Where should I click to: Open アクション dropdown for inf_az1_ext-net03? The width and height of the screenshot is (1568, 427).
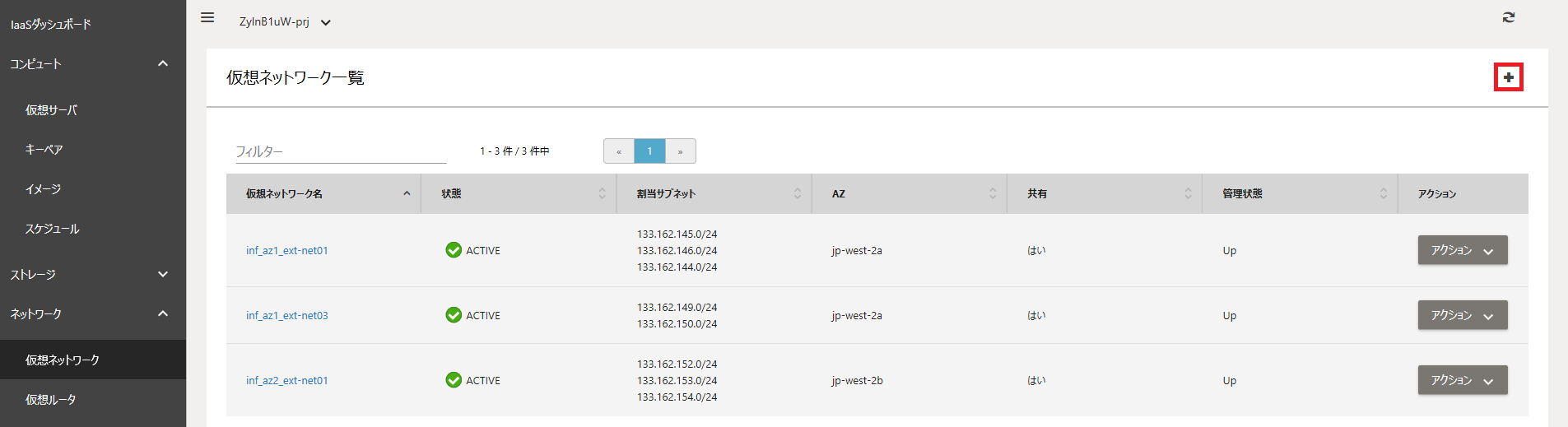coord(1463,315)
